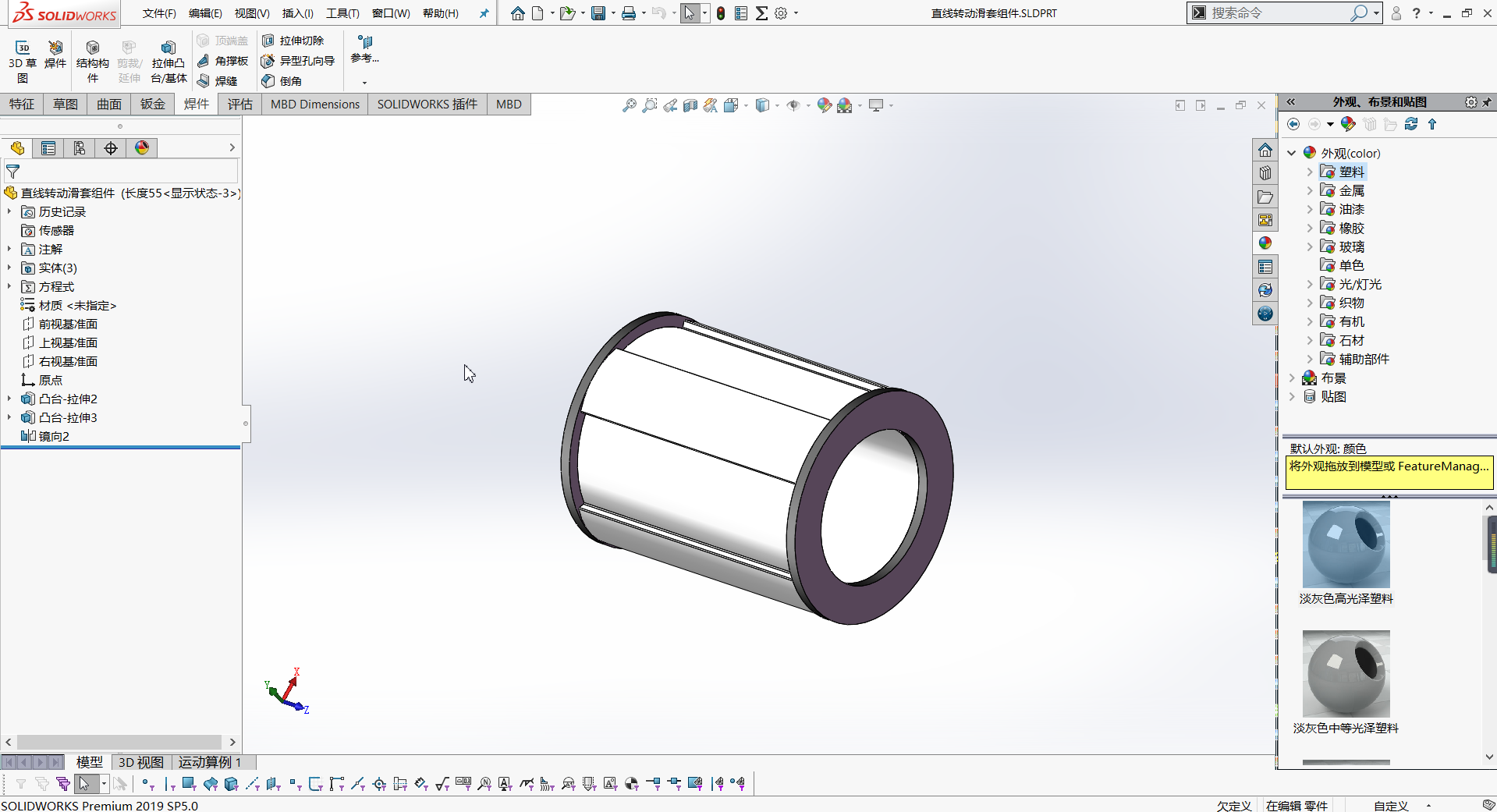Click the Zoom to Fit icon

(x=629, y=105)
